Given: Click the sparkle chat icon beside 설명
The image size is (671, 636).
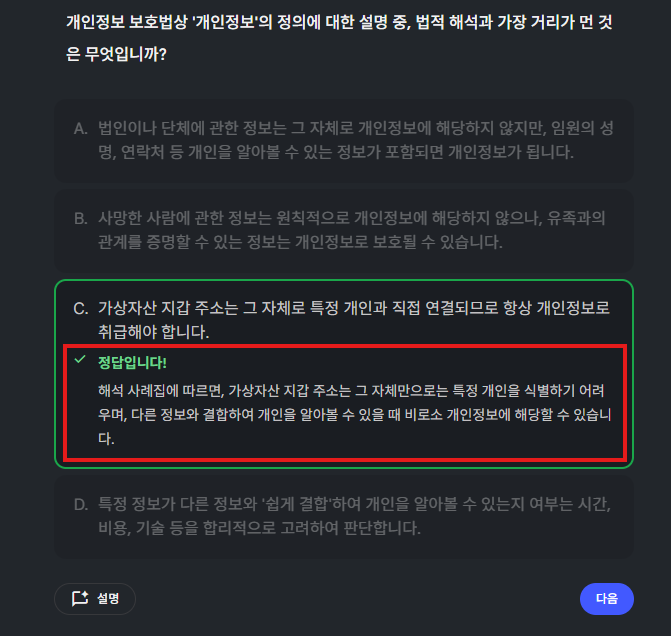Looking at the screenshot, I should click(80, 598).
